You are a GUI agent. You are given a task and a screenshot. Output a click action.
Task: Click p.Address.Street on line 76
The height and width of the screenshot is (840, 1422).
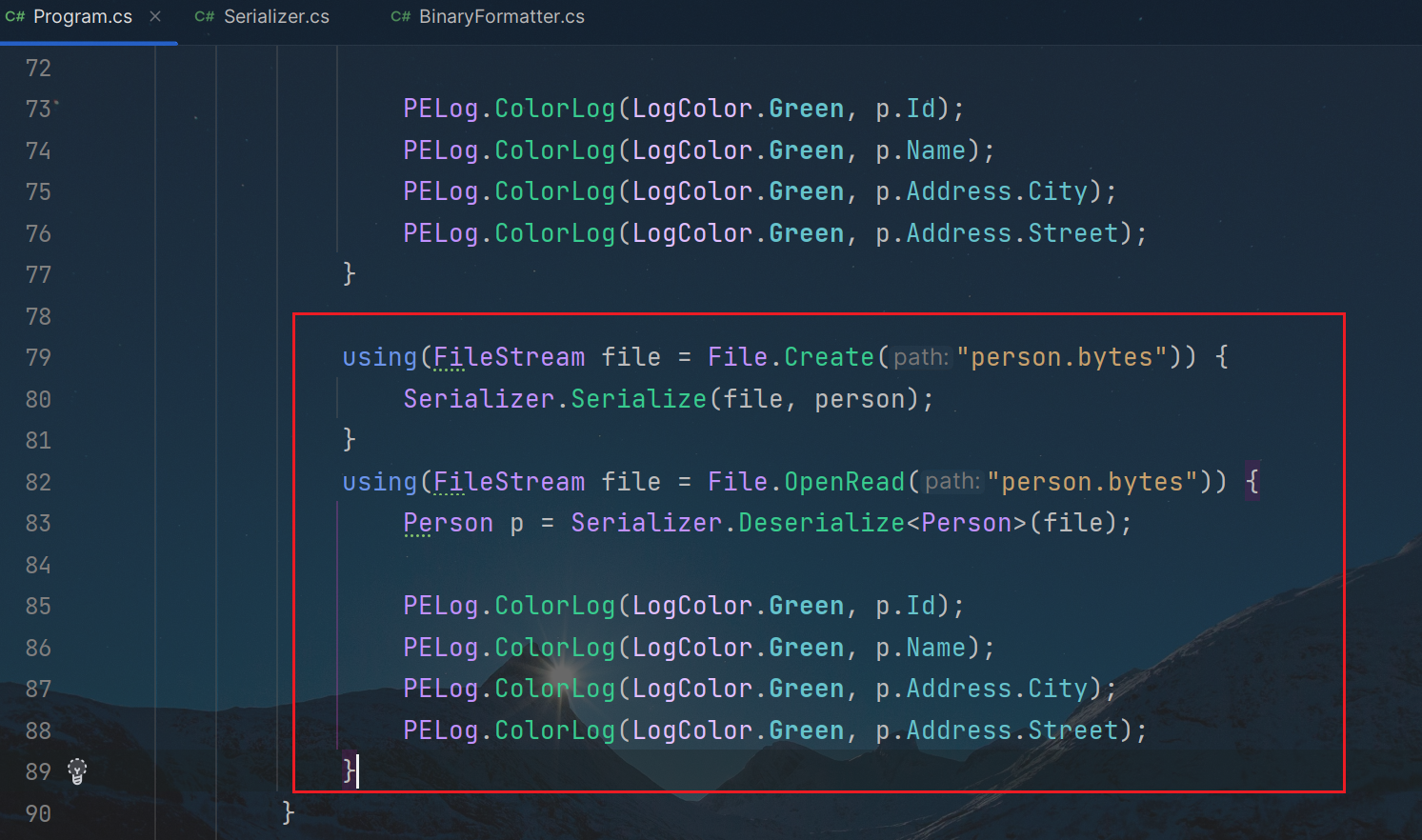pos(997,233)
